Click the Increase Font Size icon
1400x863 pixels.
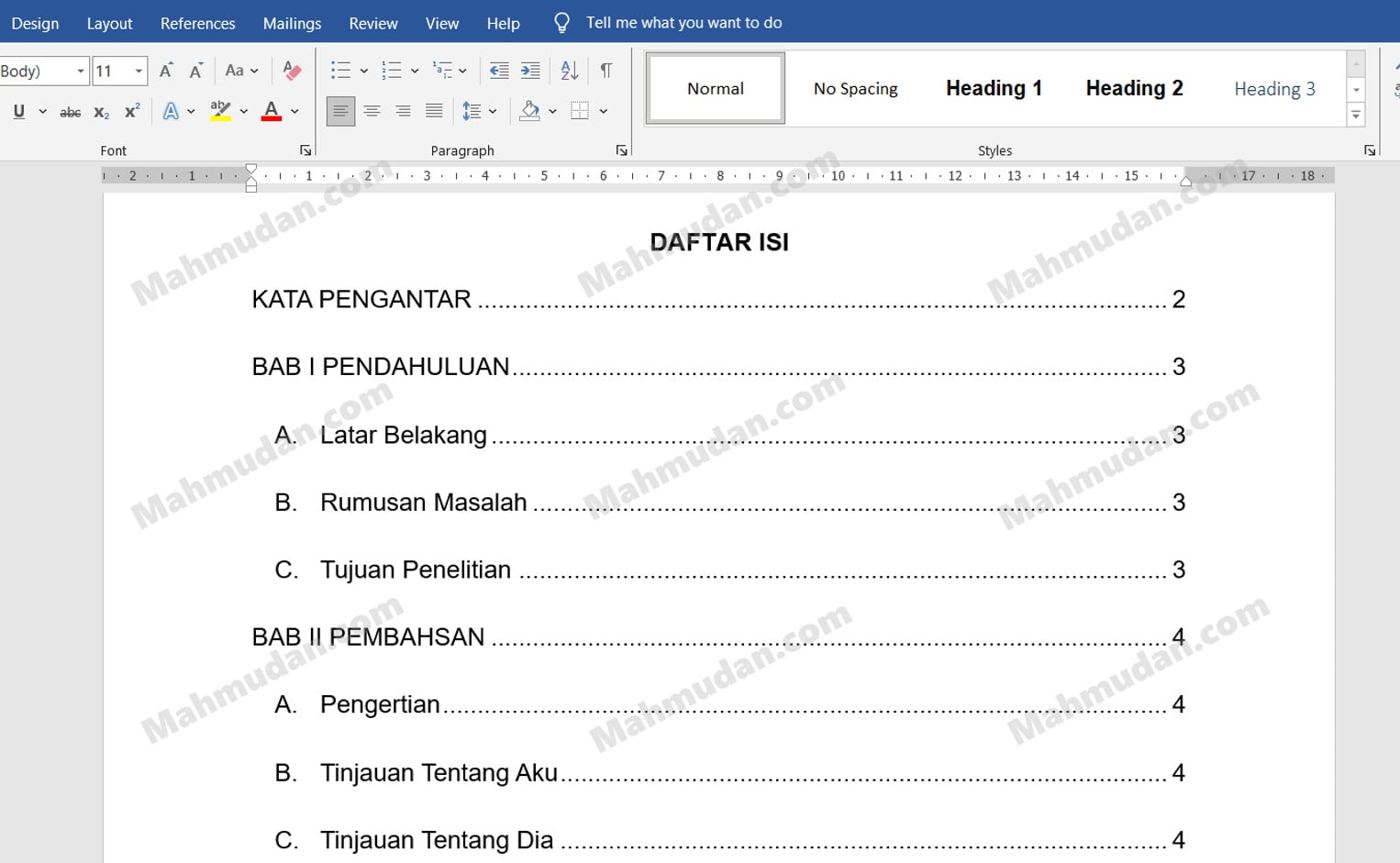click(x=166, y=71)
